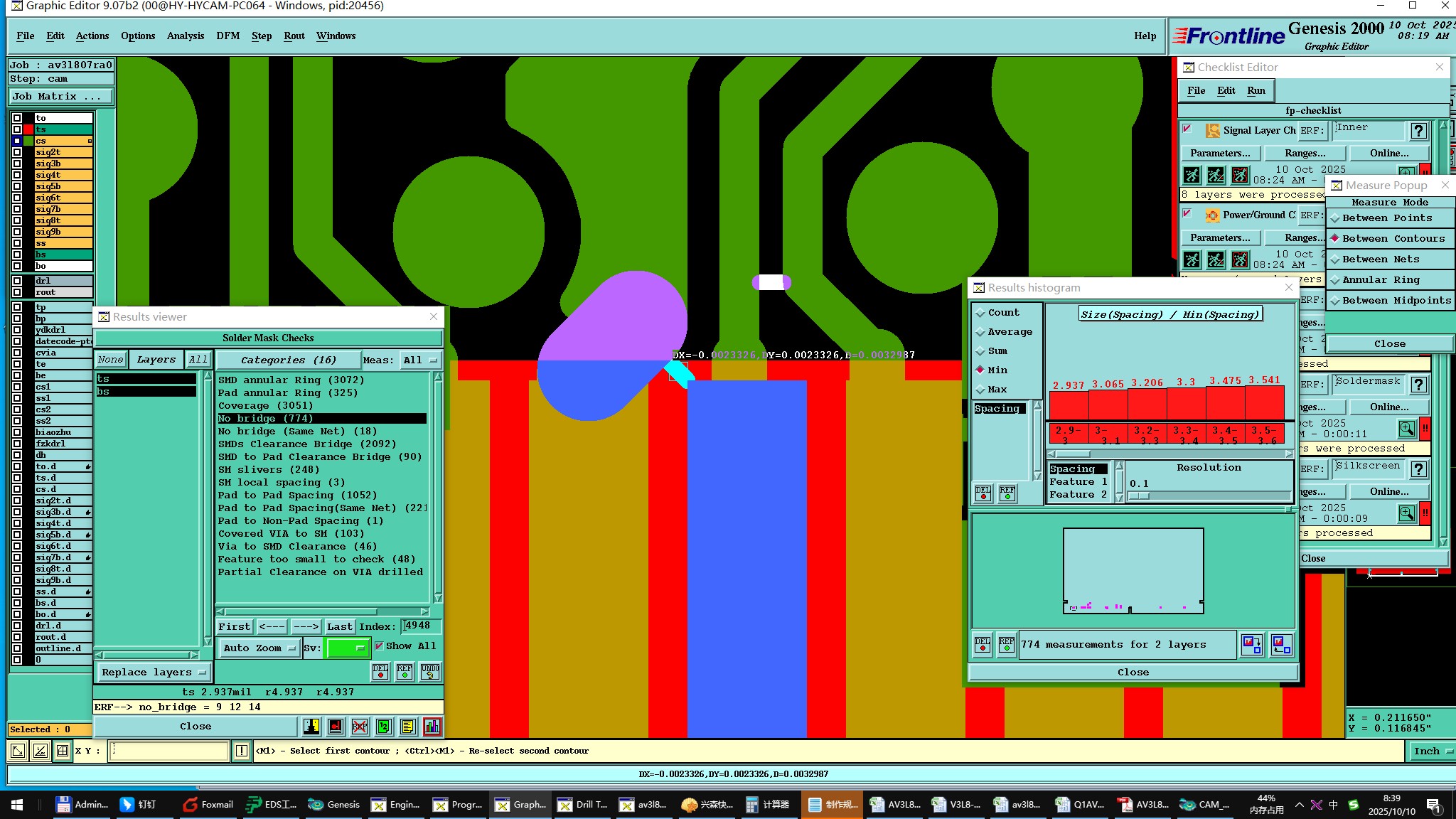Image resolution: width=1456 pixels, height=819 pixels.
Task: Click the DEL icon beside the UNDO icon
Action: [380, 671]
